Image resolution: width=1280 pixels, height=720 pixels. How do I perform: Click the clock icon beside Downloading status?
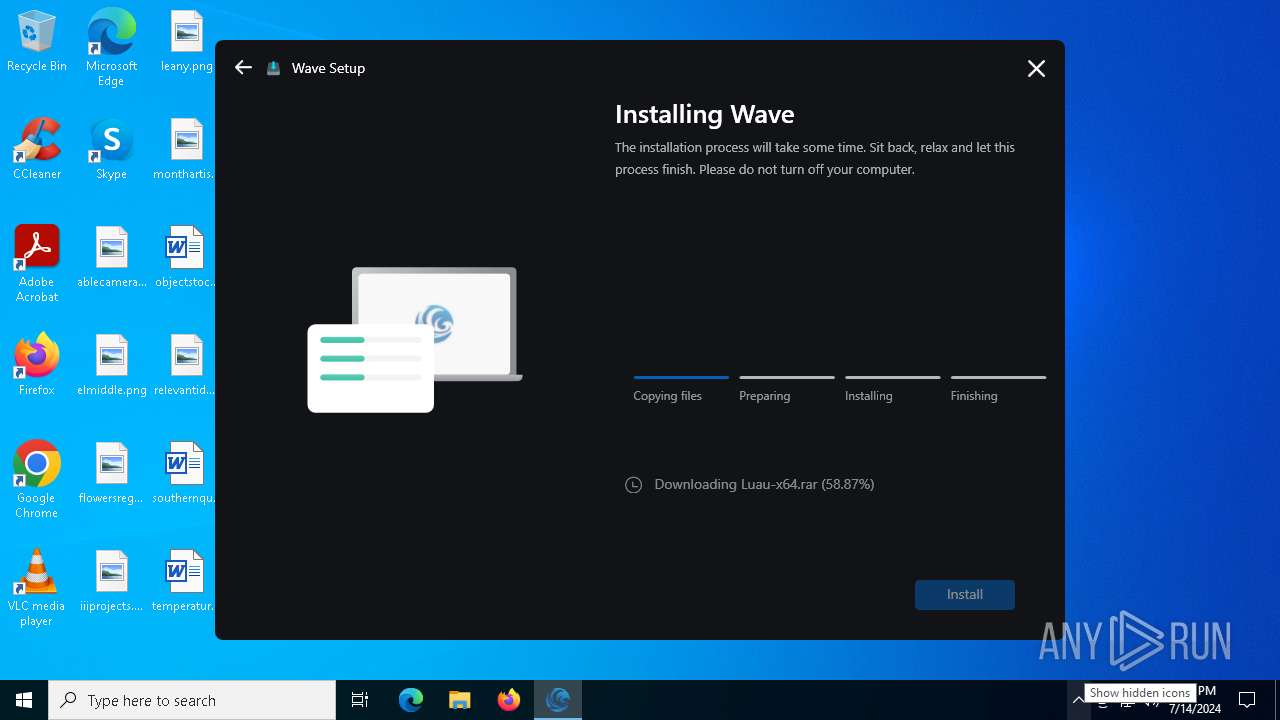click(x=633, y=485)
